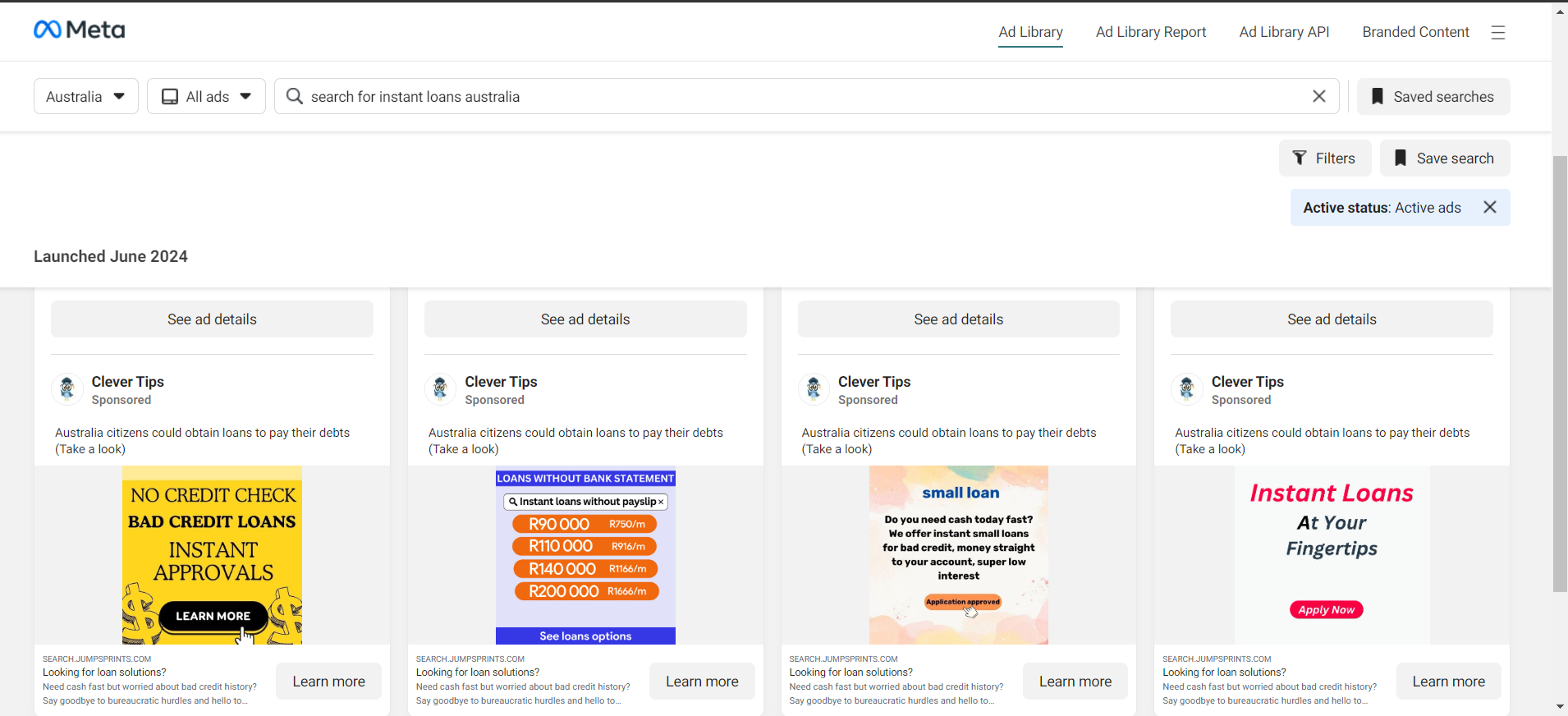The width and height of the screenshot is (1568, 716).
Task: See ad details for the bank statement ad
Action: click(x=585, y=319)
